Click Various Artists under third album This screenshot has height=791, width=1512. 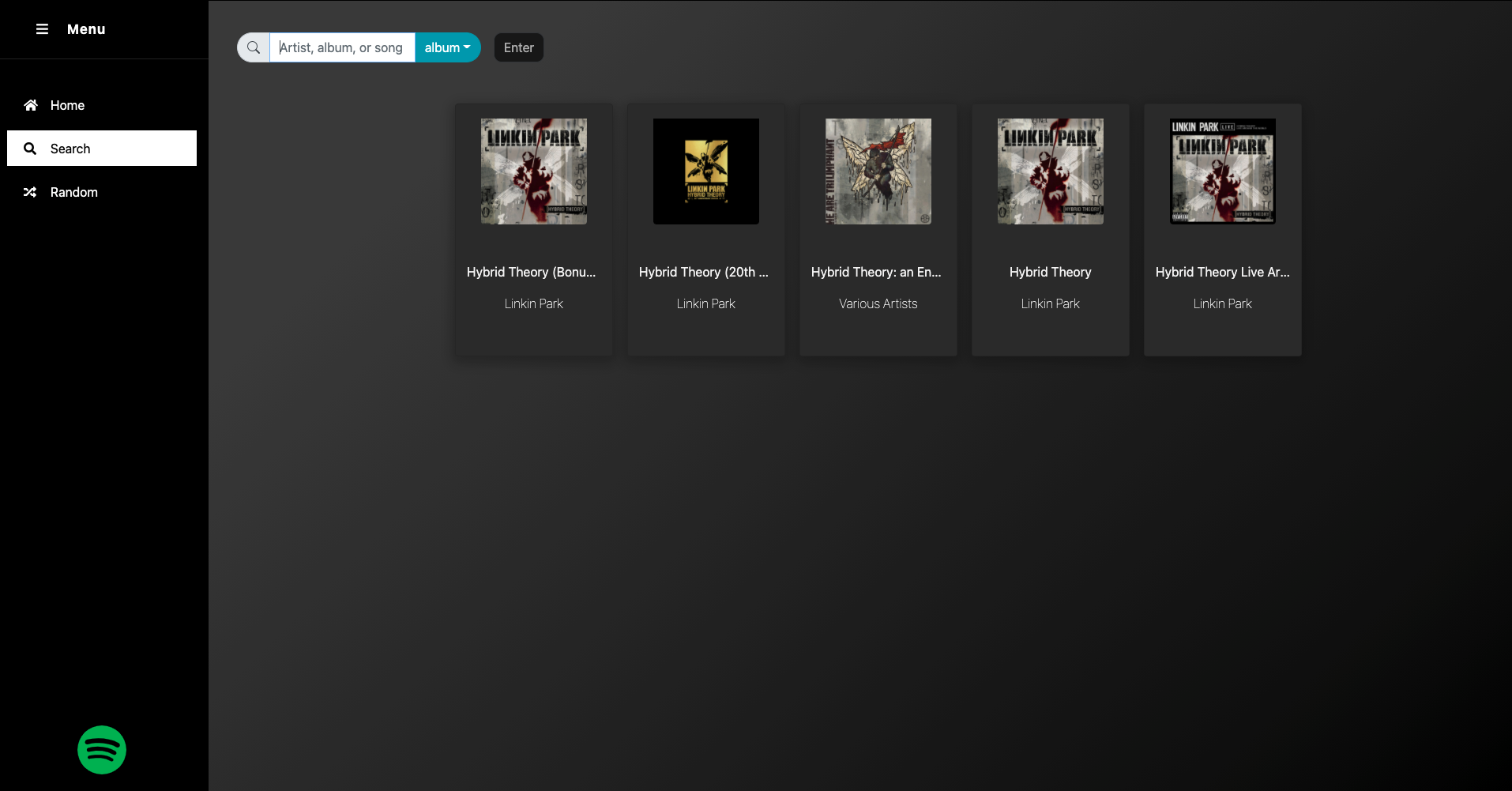(878, 303)
